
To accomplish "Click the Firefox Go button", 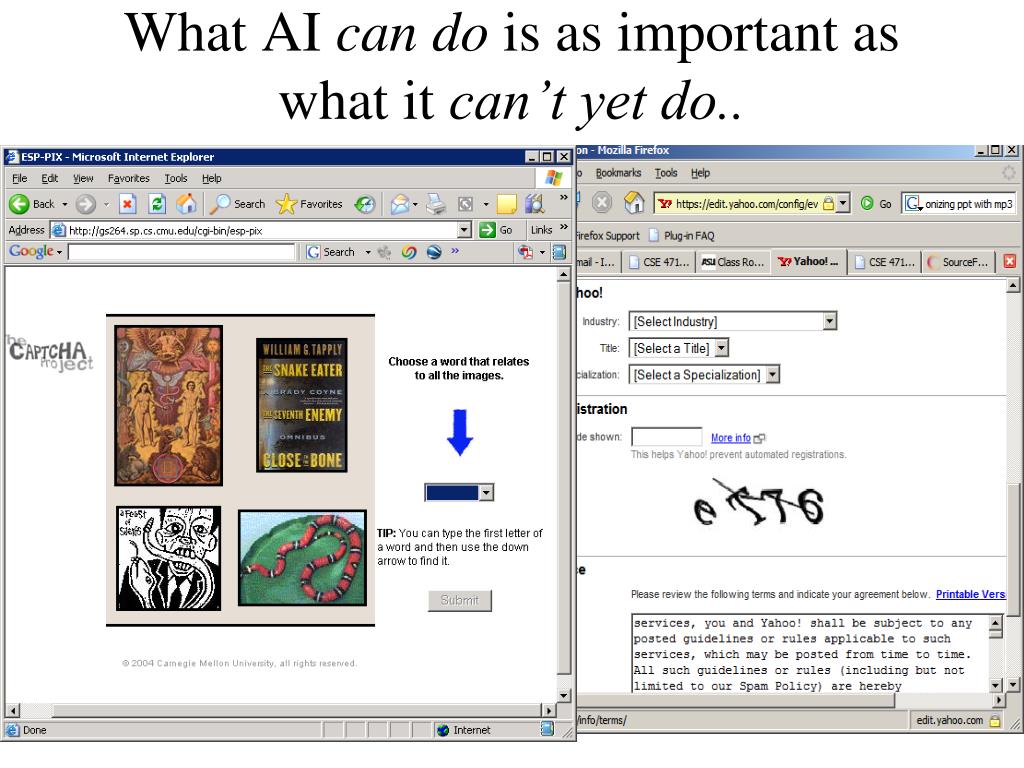I will 876,204.
